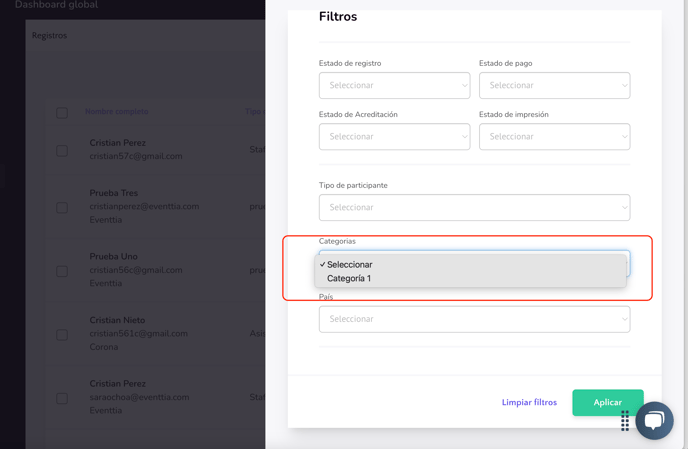The width and height of the screenshot is (688, 449).
Task: Open the Estado de registro dropdown
Action: [394, 86]
